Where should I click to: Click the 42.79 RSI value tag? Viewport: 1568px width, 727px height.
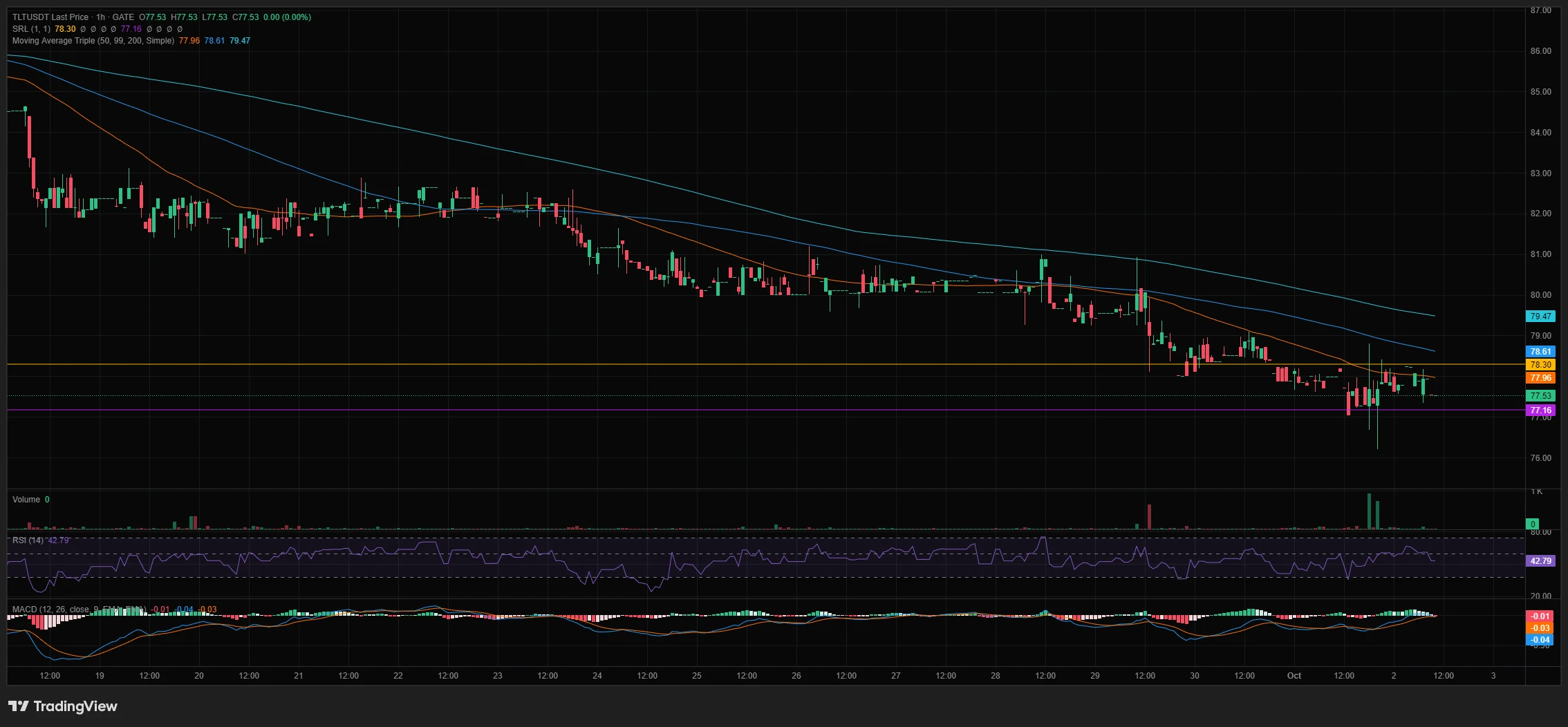tap(1540, 561)
